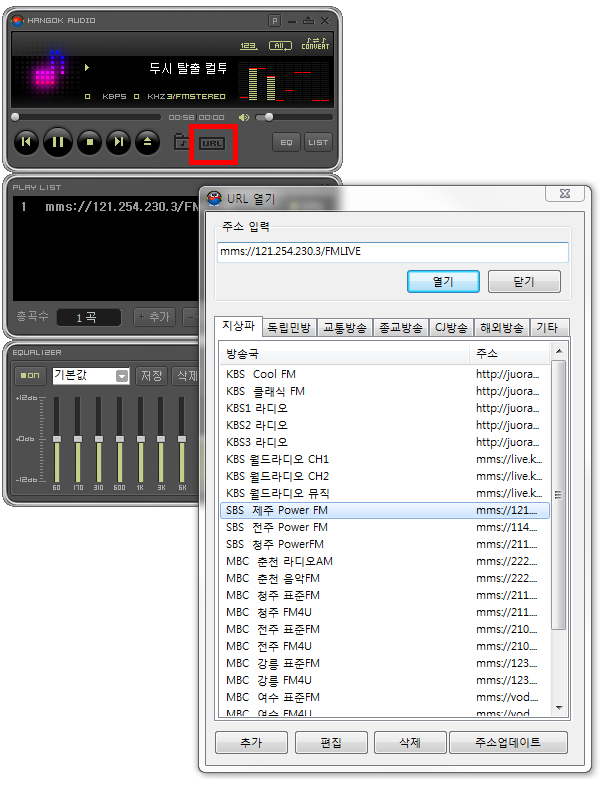608x785 pixels.
Task: Sort by the 주소 column header
Action: click(509, 354)
